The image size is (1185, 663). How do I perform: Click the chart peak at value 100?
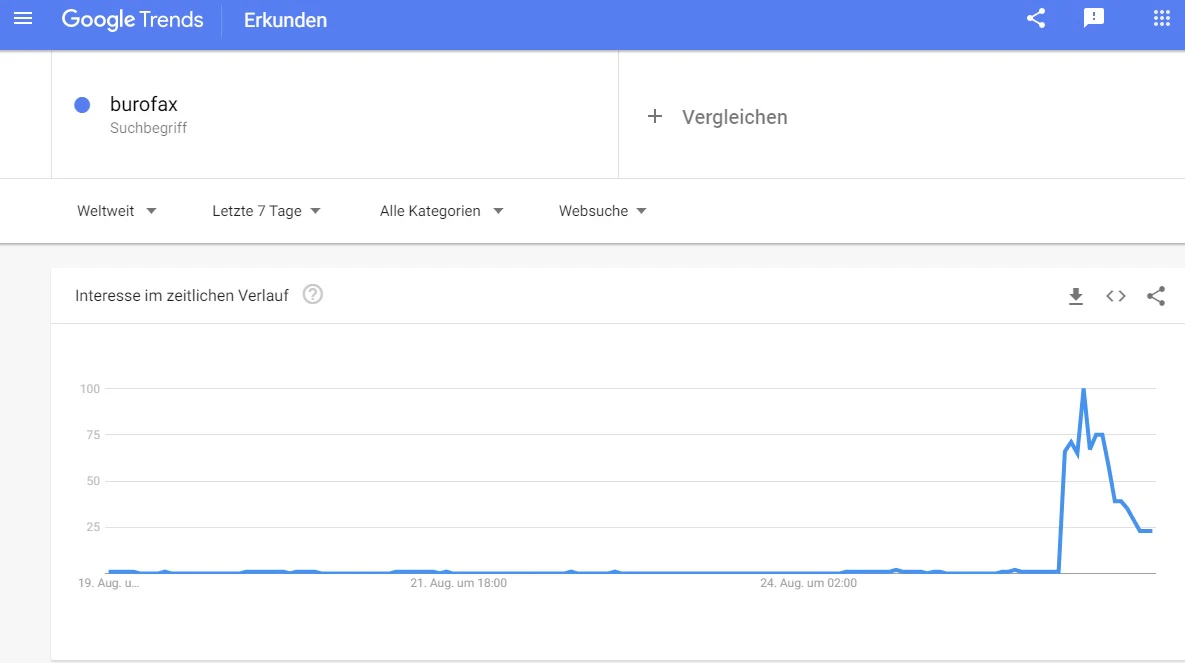coord(1084,389)
